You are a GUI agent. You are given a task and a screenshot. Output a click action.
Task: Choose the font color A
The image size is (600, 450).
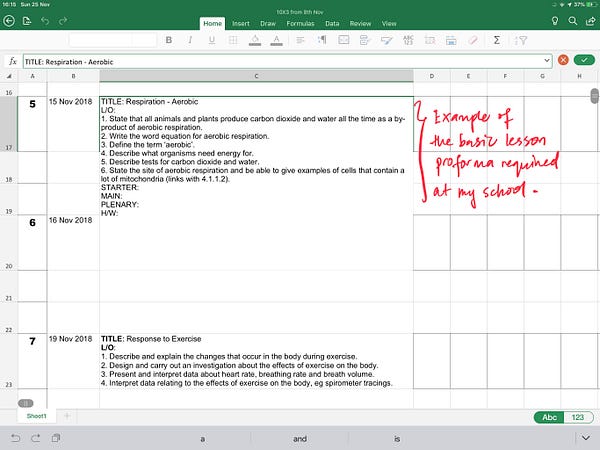pos(276,40)
